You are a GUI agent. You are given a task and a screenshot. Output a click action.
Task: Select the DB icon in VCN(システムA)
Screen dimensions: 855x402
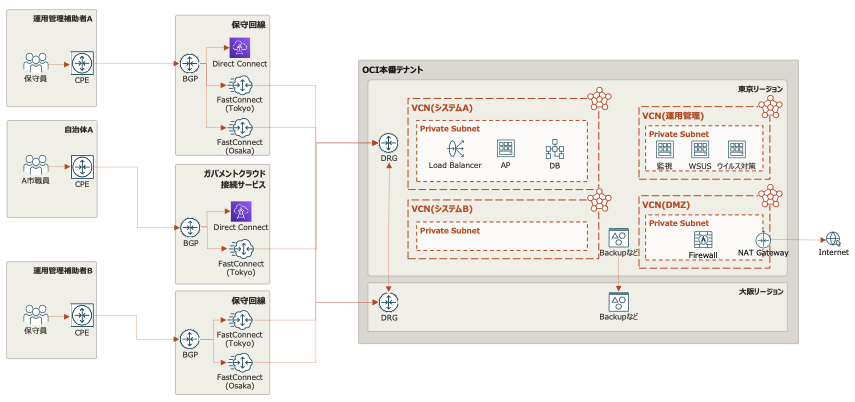coord(555,149)
